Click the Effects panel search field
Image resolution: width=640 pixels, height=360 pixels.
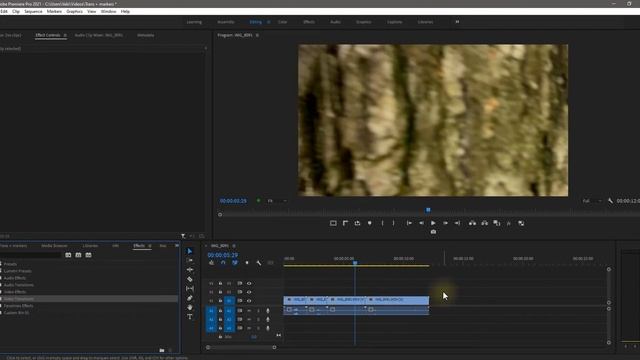pos(31,255)
